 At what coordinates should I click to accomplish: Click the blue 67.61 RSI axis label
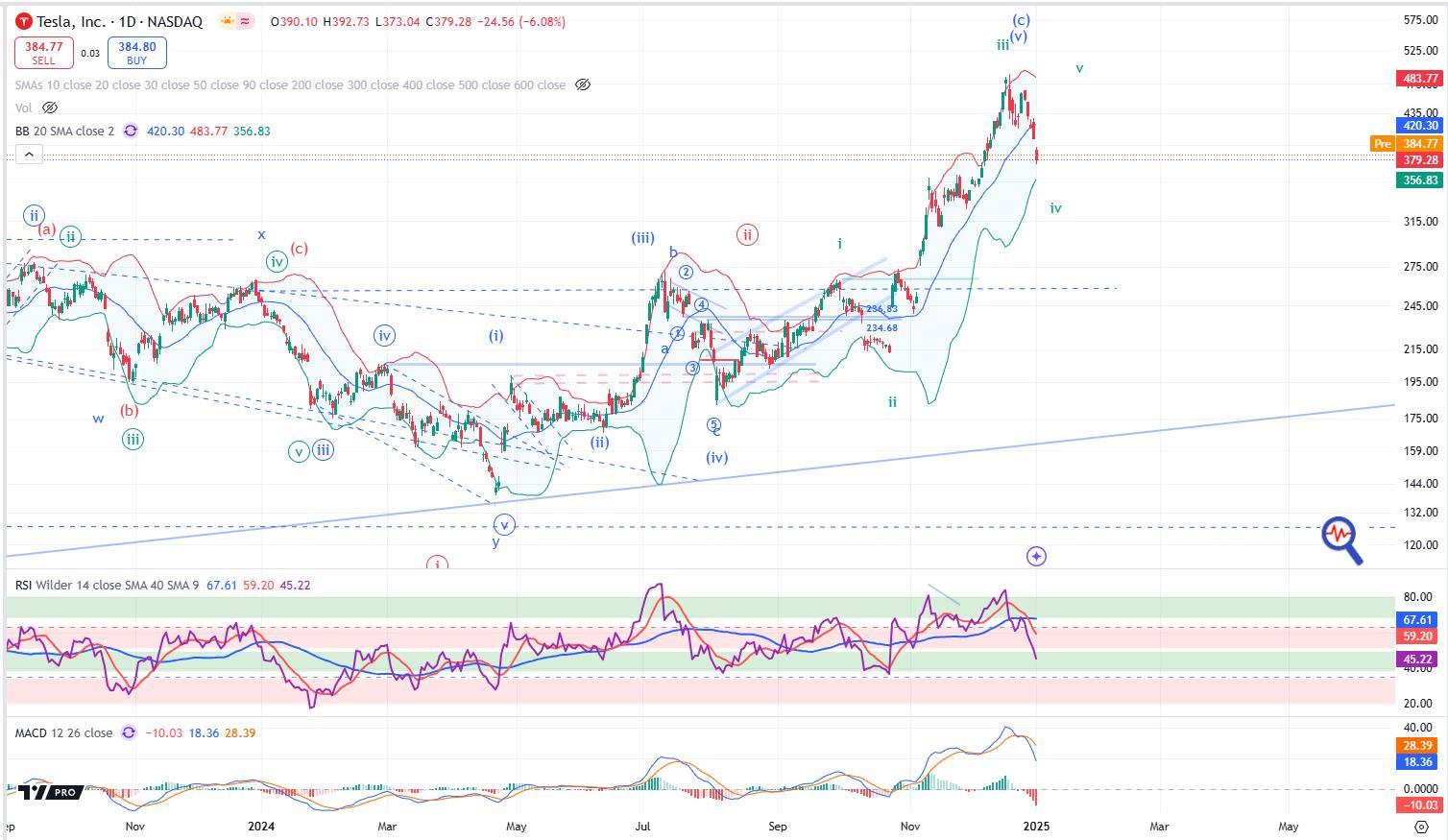pyautogui.click(x=1417, y=620)
